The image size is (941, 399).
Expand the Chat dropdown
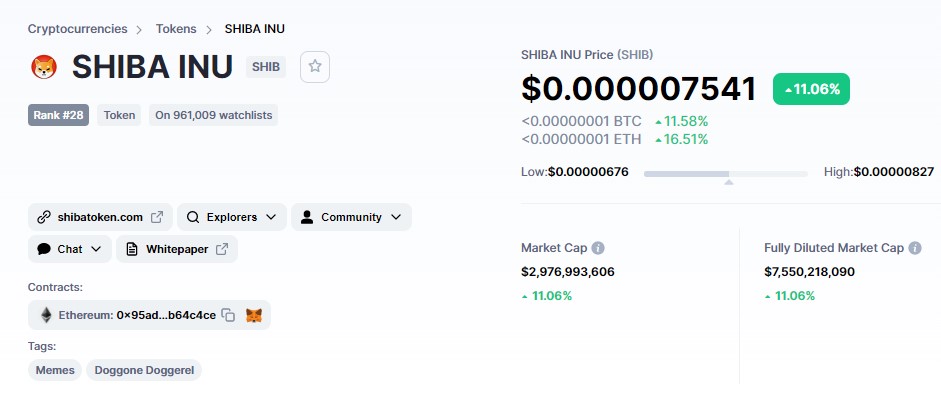[70, 249]
